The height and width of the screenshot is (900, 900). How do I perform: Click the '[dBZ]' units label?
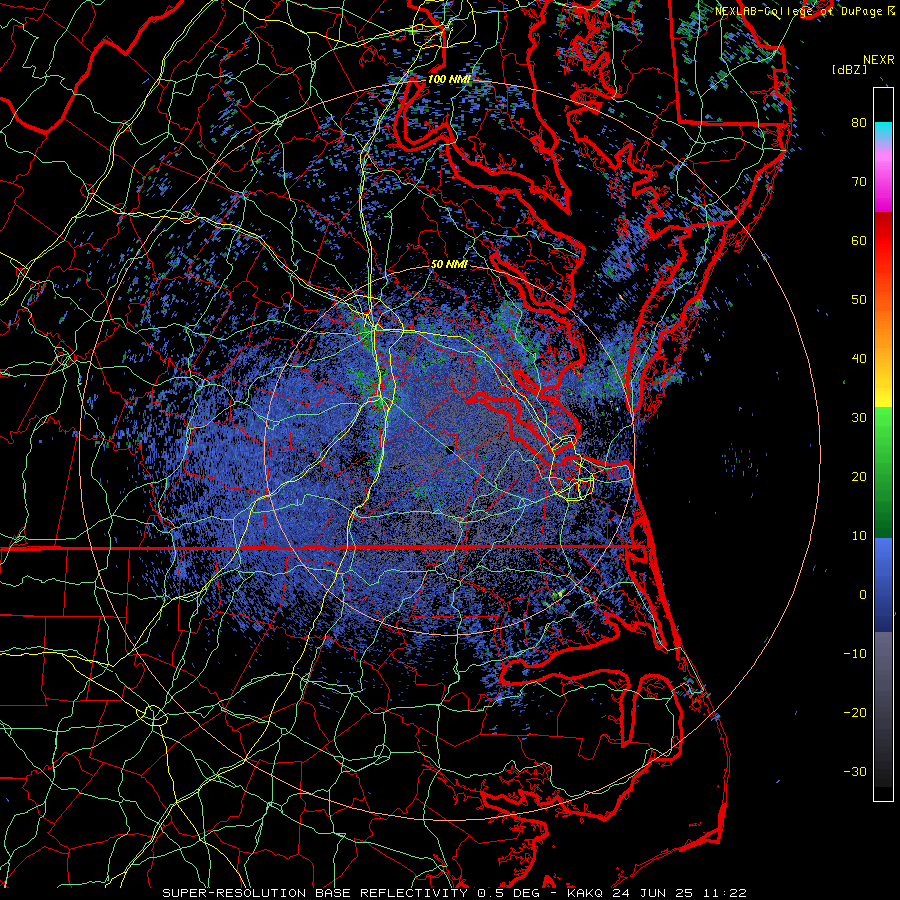pyautogui.click(x=849, y=69)
